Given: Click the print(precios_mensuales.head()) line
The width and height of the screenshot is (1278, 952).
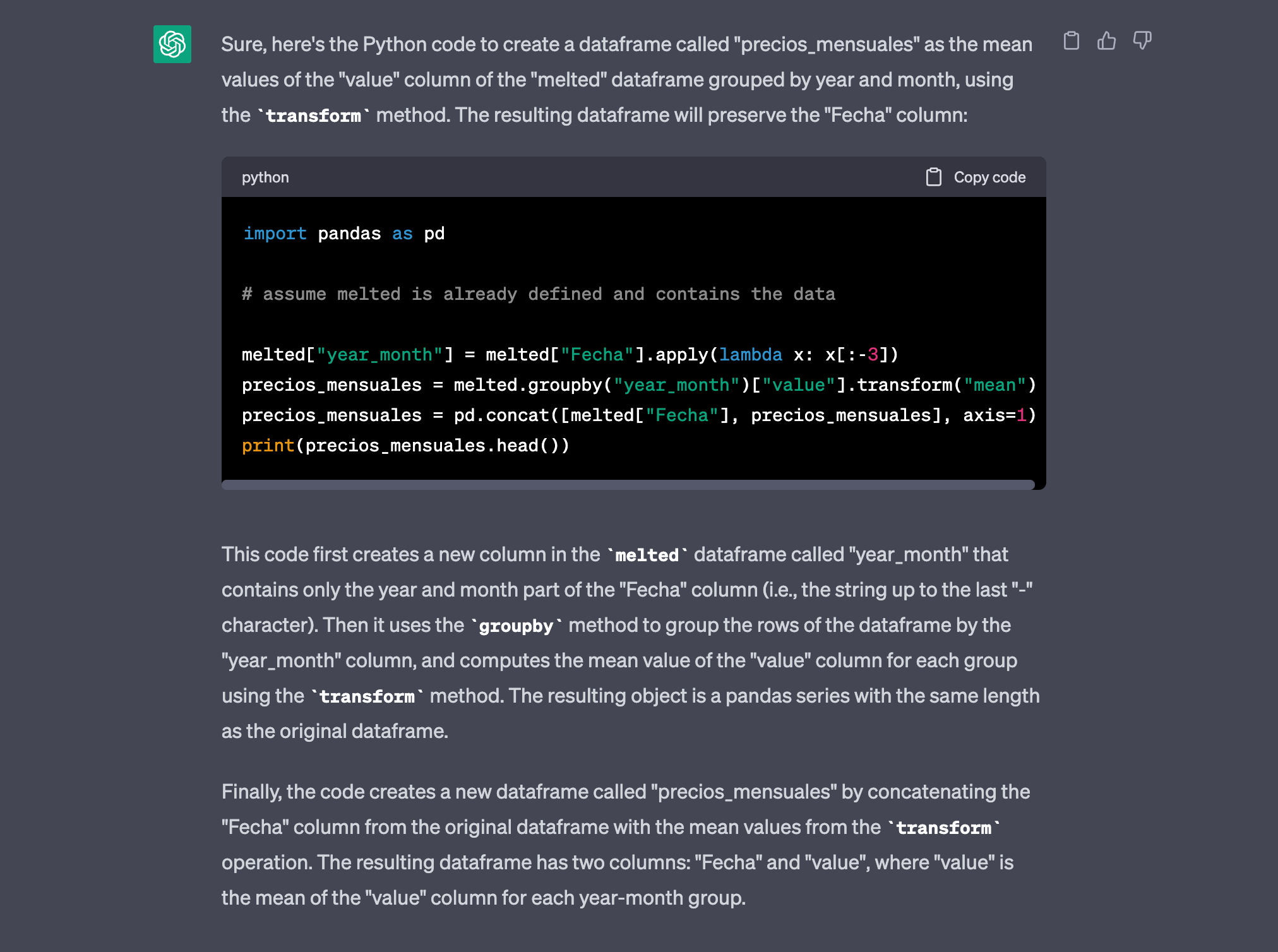Looking at the screenshot, I should [405, 446].
